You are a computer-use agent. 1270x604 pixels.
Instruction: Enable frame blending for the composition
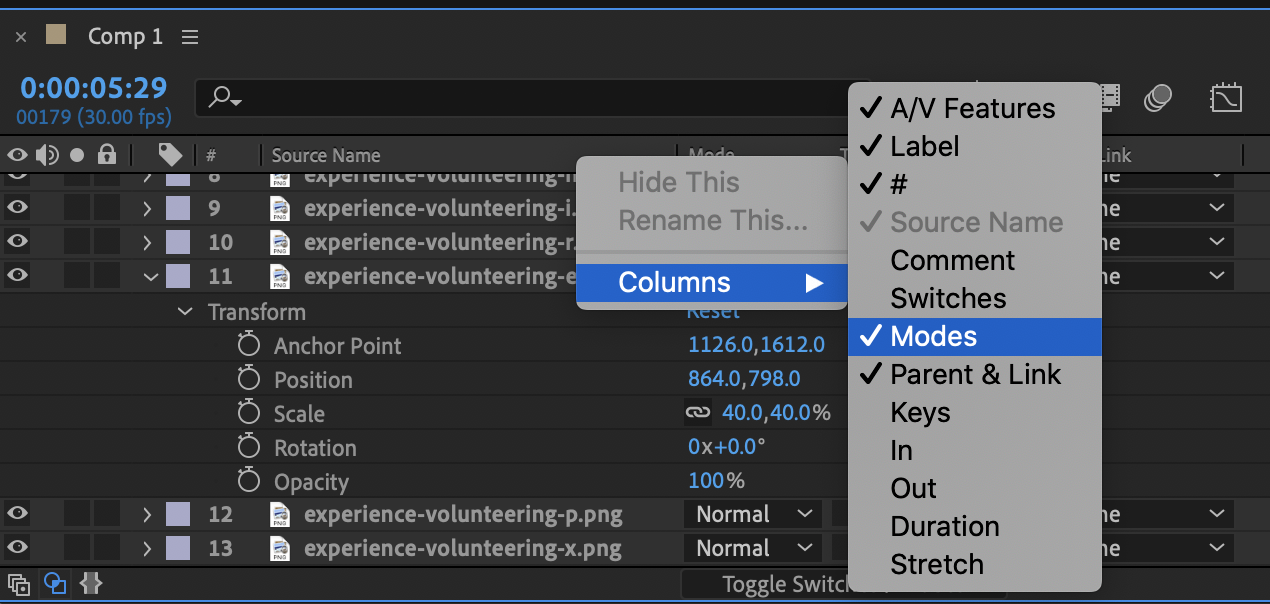1108,97
